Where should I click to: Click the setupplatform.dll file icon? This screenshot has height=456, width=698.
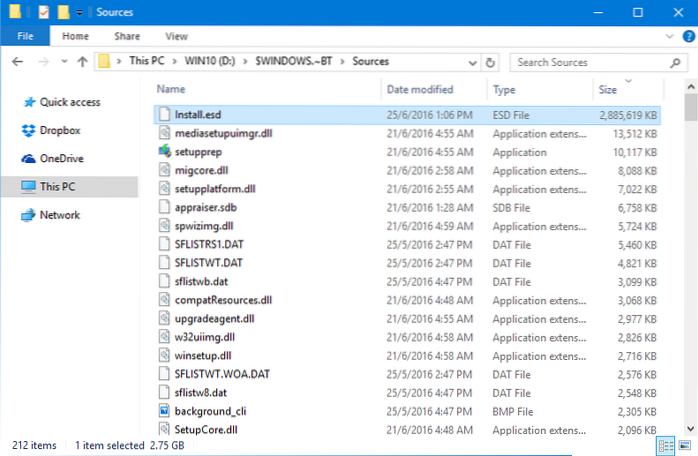165,188
